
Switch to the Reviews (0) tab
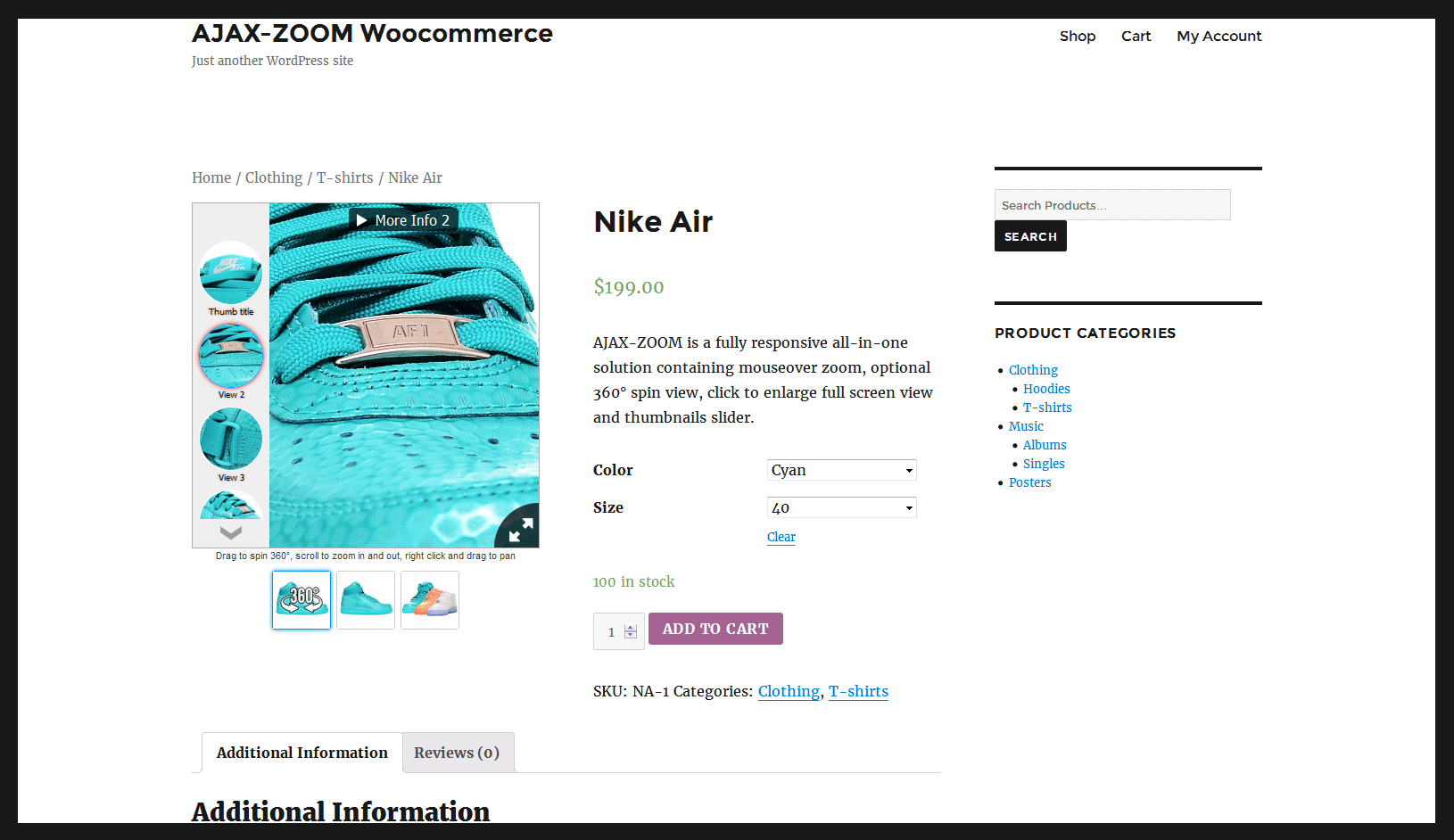457,753
